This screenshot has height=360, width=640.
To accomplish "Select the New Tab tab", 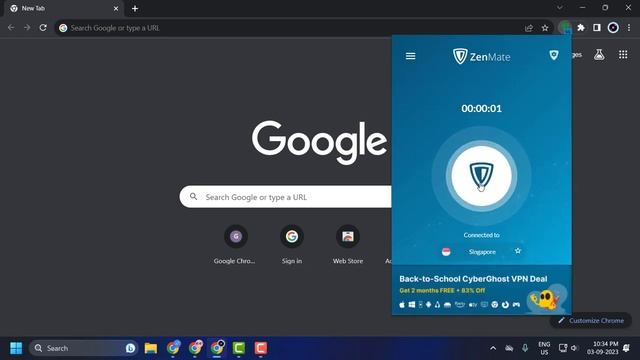I will (x=63, y=9).
